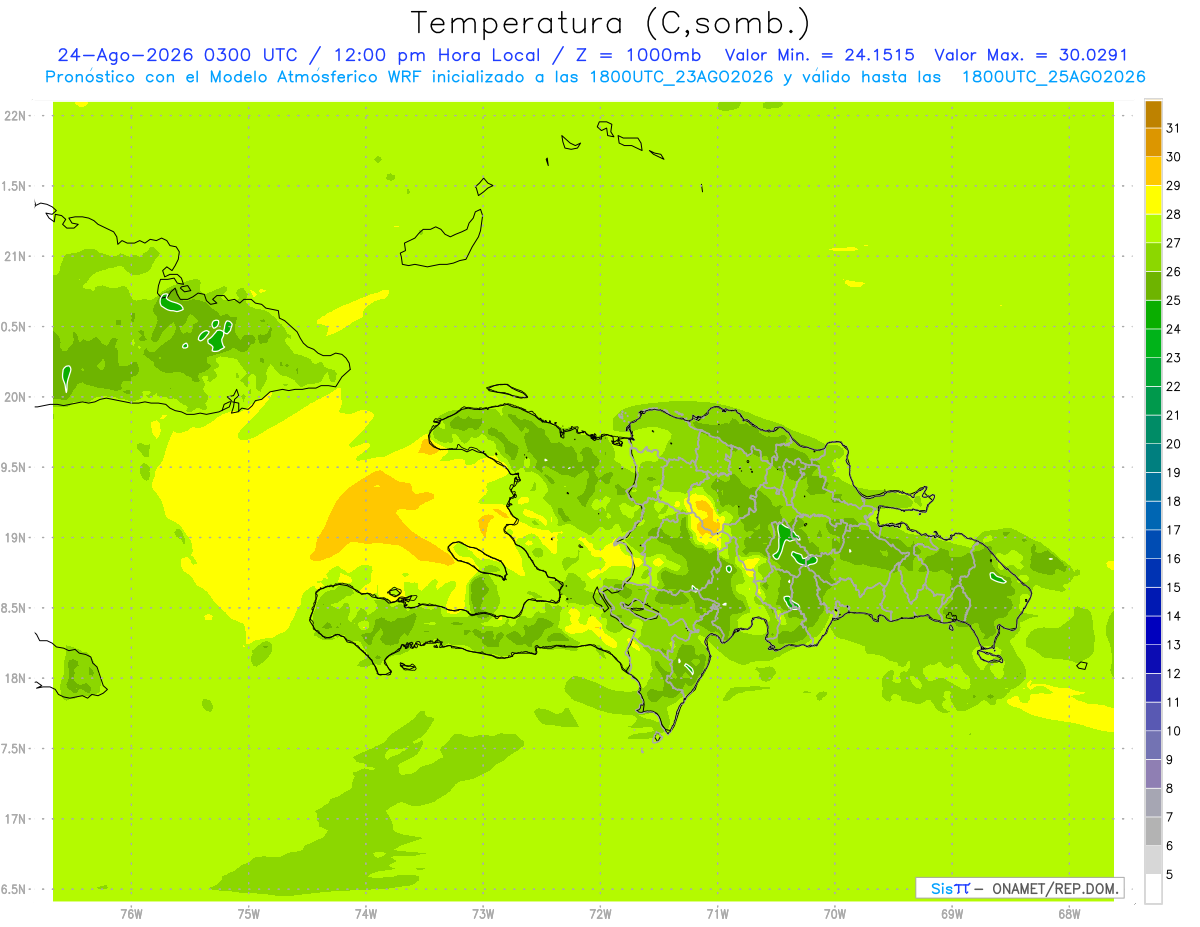Click the '21N' latitude label
1200x927 pixels.
pos(16,257)
